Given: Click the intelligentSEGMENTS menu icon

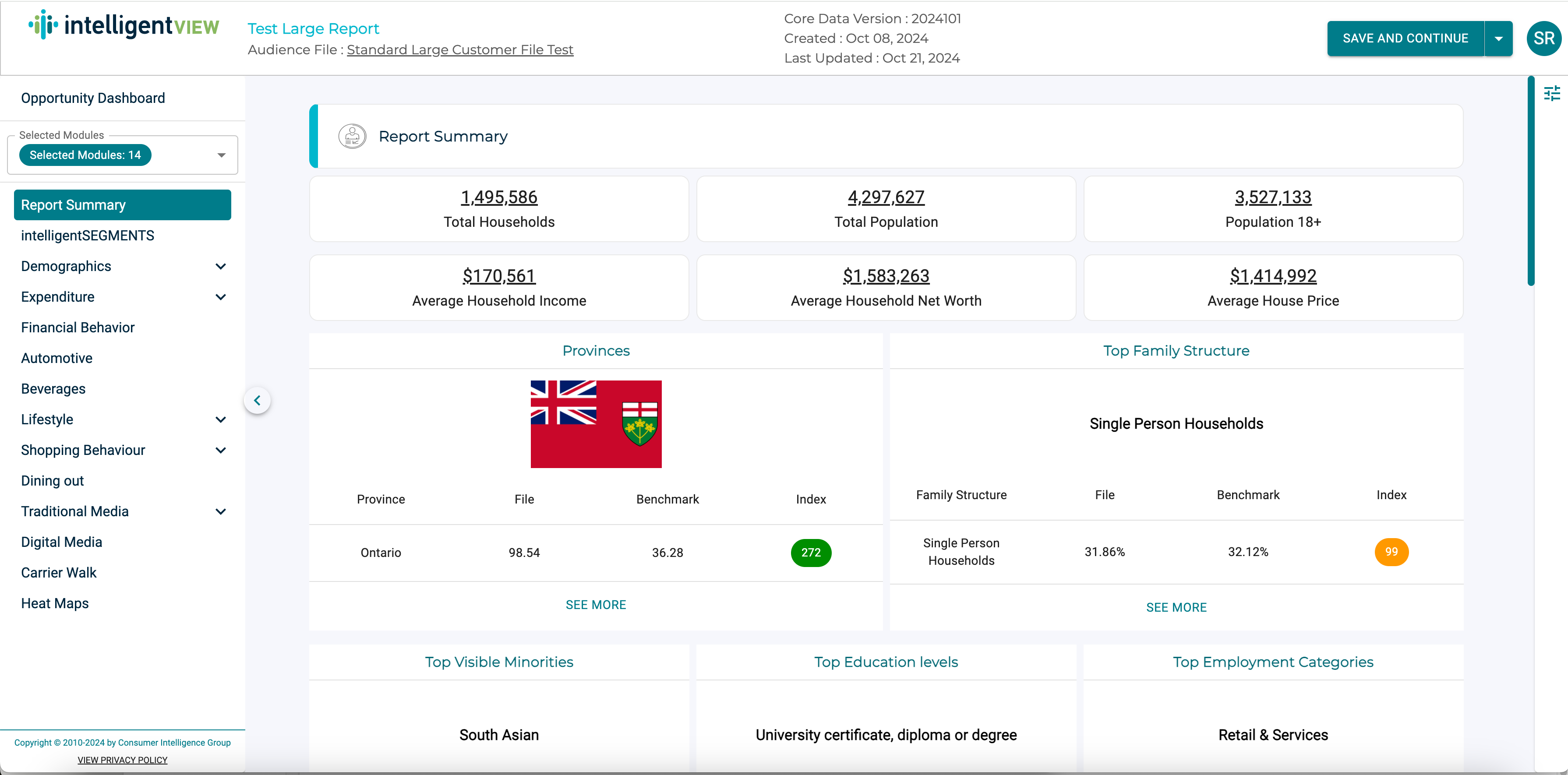Looking at the screenshot, I should [x=87, y=235].
